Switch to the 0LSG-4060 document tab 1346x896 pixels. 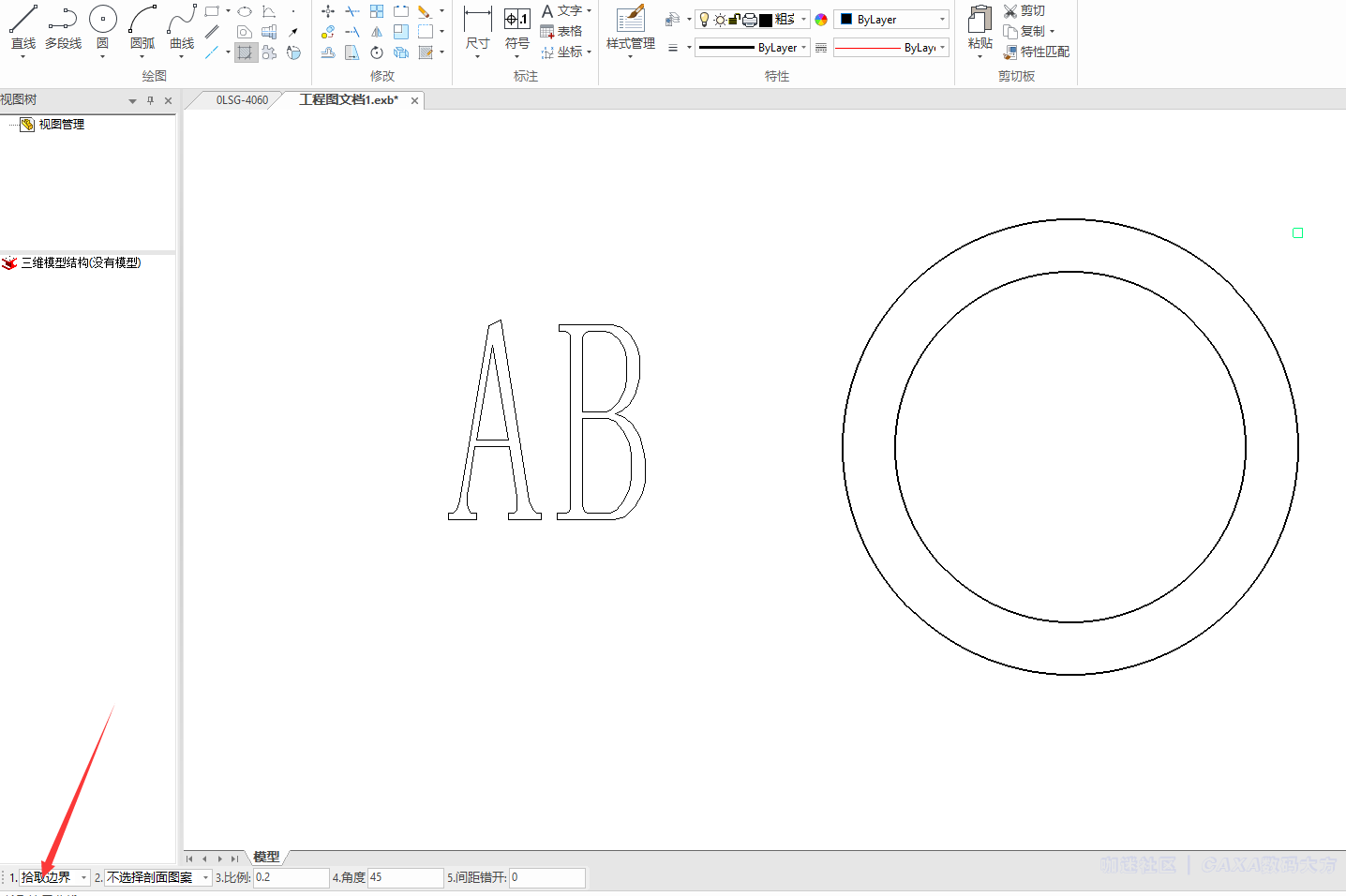click(242, 100)
